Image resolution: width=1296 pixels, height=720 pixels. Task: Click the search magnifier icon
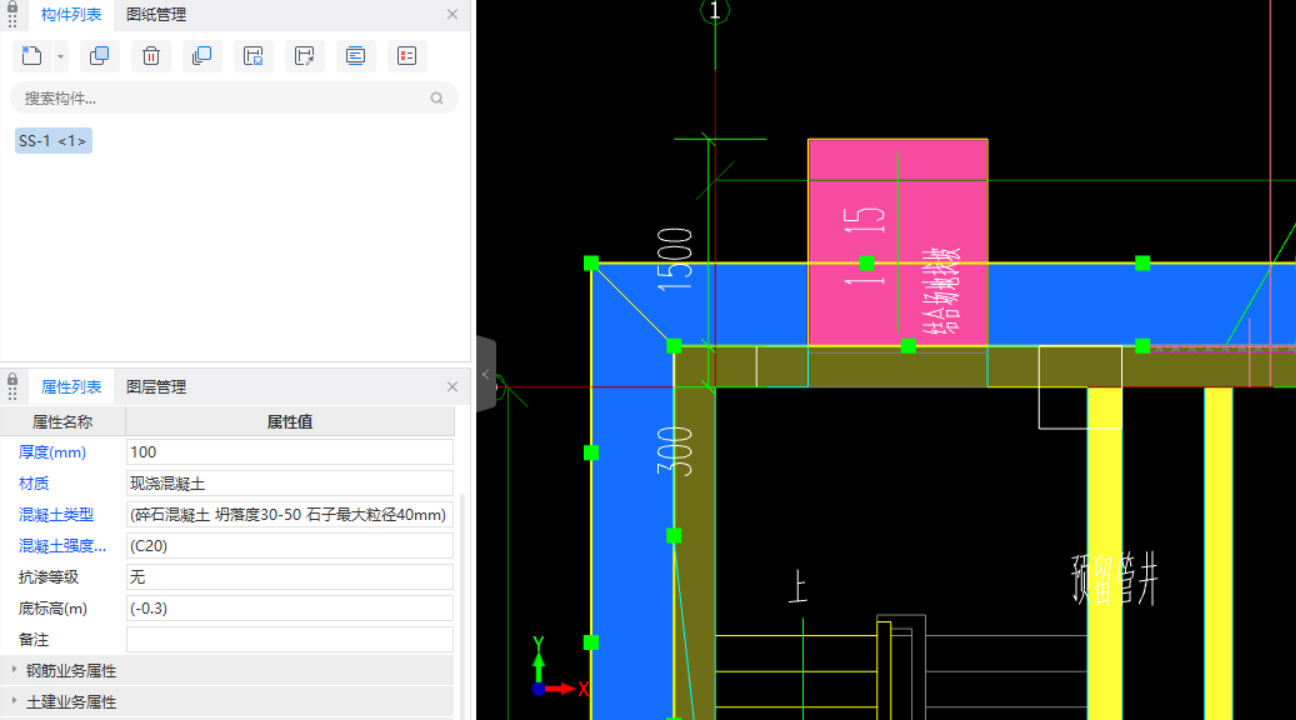coord(437,98)
